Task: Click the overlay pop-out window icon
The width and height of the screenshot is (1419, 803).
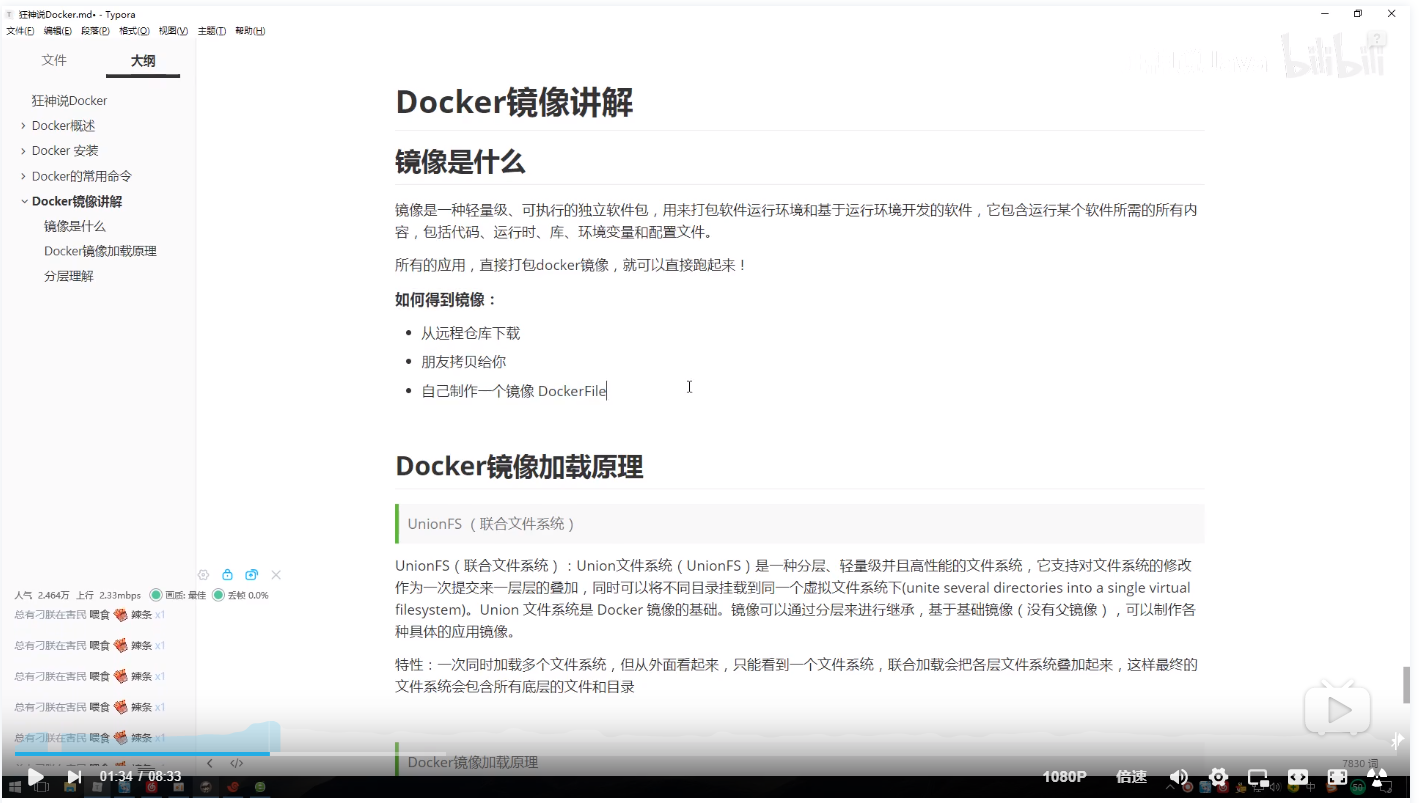Action: click(252, 575)
